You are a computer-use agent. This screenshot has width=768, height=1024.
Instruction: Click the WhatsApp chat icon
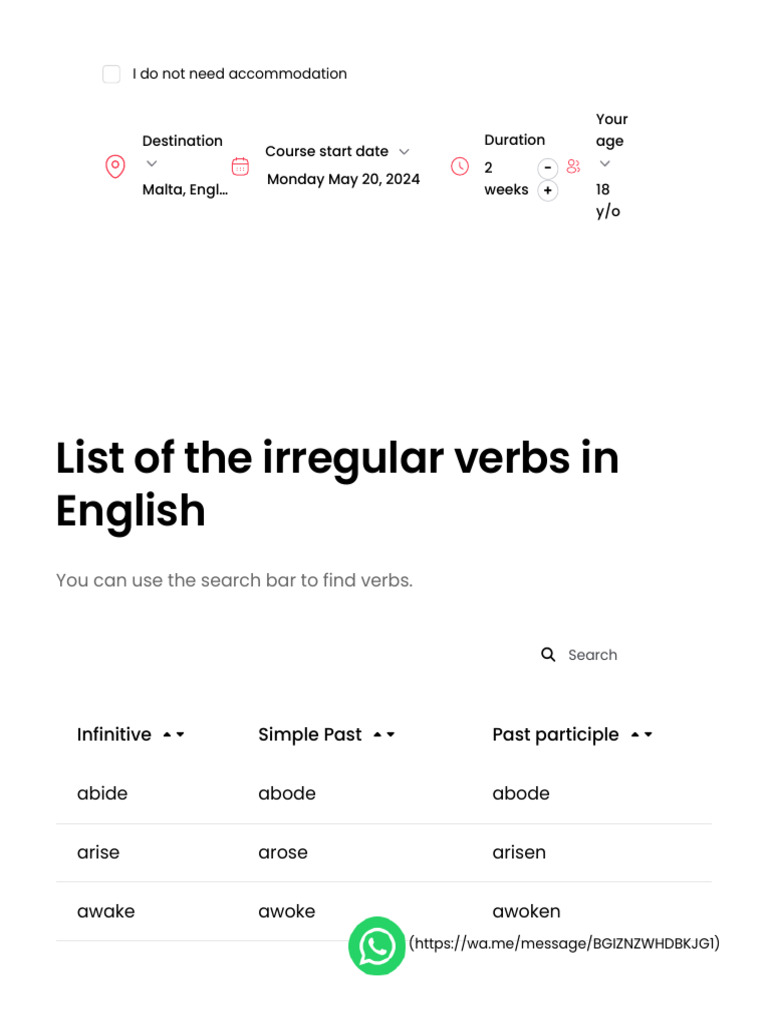pos(377,945)
